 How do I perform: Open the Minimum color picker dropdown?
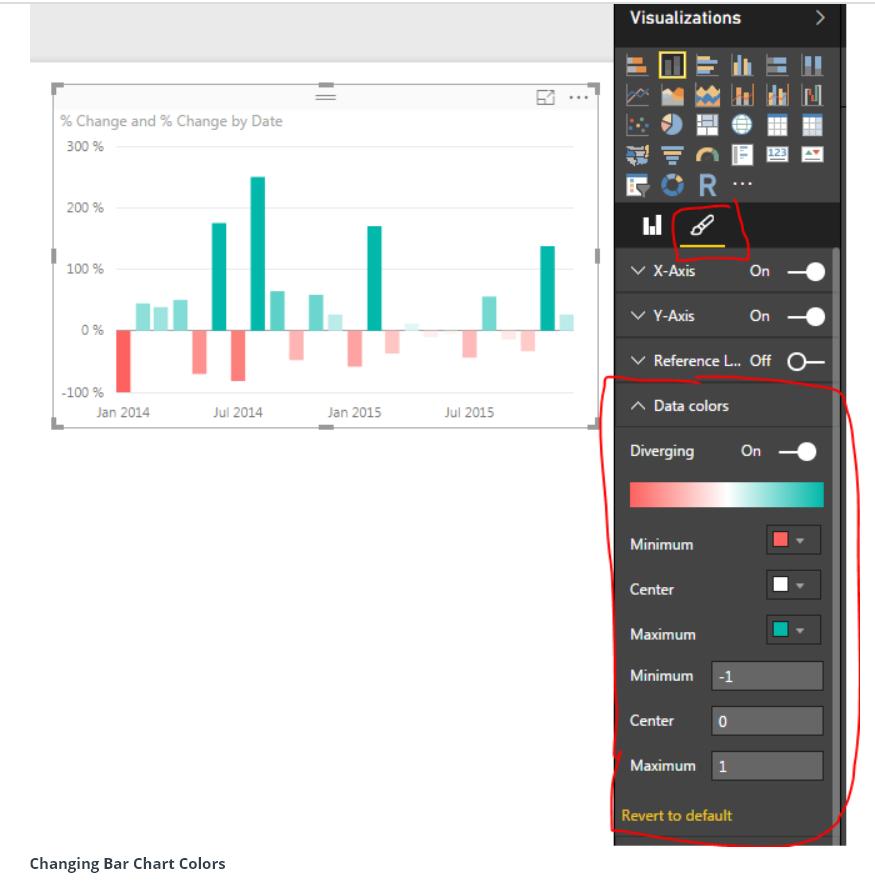point(793,540)
